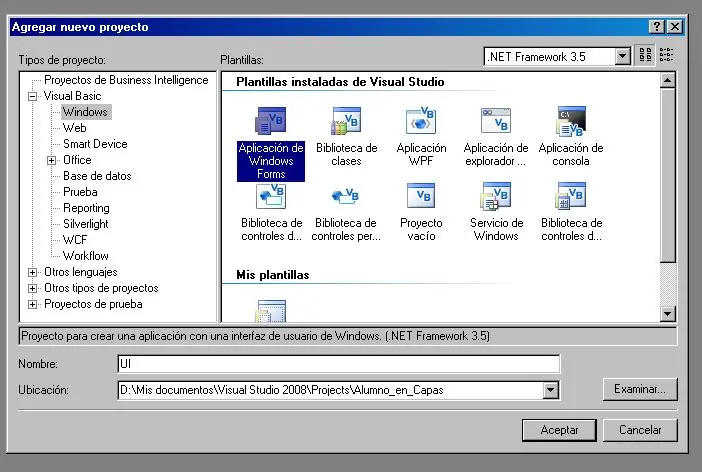Expand the Office tree node
Screen dimensions: 702x472
coord(51,160)
